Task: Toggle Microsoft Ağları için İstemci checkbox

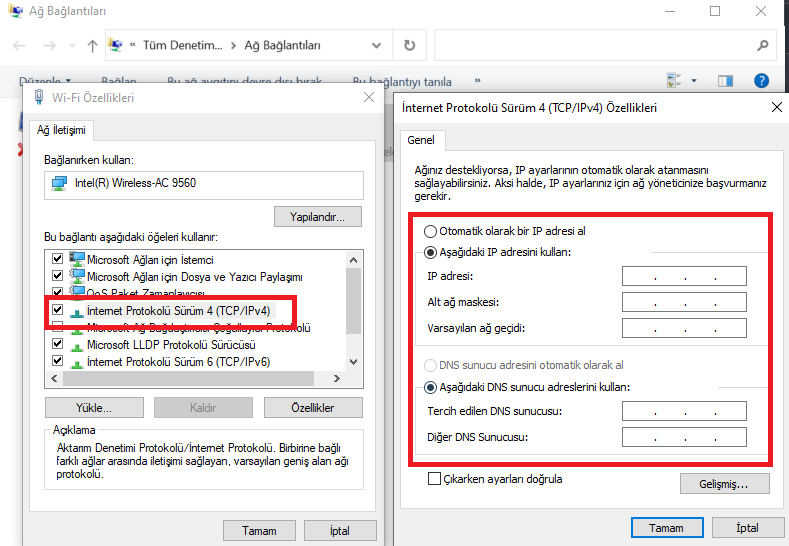Action: tap(57, 259)
